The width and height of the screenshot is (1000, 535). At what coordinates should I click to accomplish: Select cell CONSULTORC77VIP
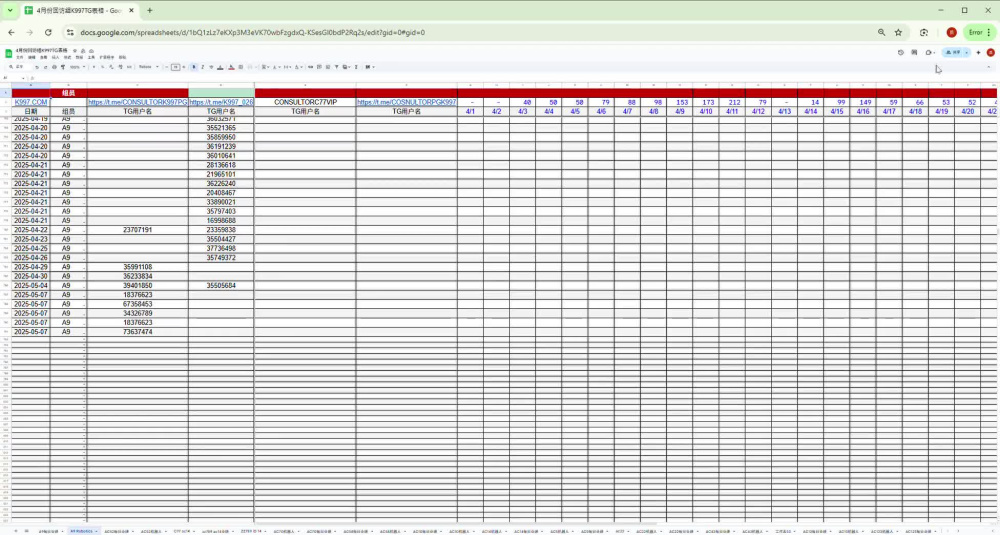(x=305, y=102)
